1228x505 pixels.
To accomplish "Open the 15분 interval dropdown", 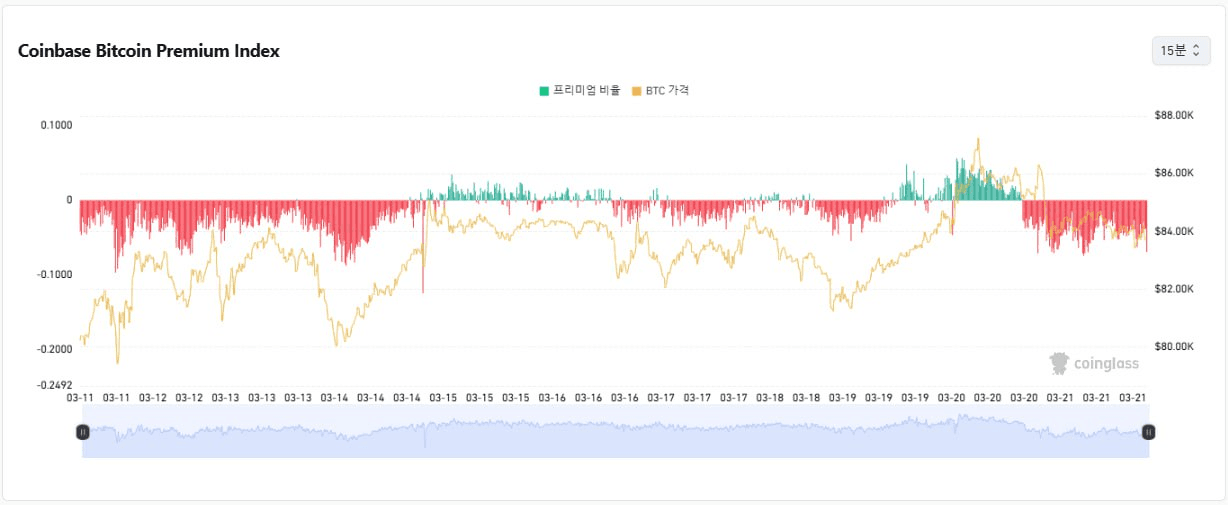I will pyautogui.click(x=1181, y=50).
